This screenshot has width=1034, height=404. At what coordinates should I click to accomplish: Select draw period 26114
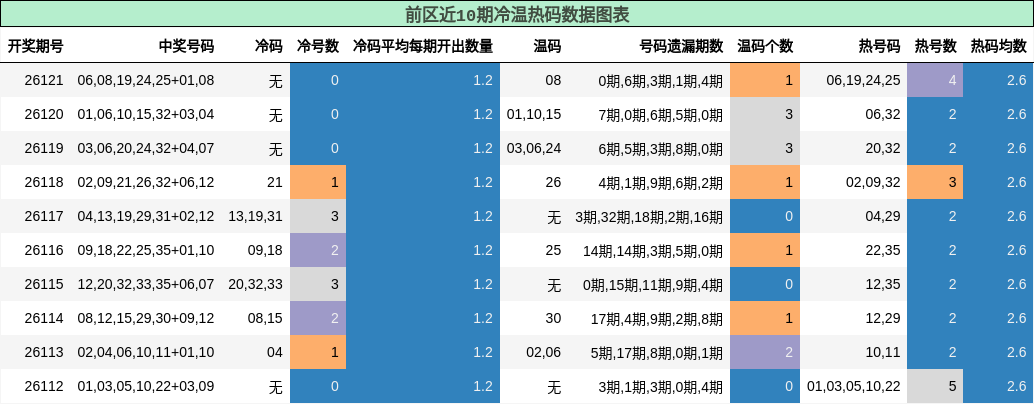(44, 318)
